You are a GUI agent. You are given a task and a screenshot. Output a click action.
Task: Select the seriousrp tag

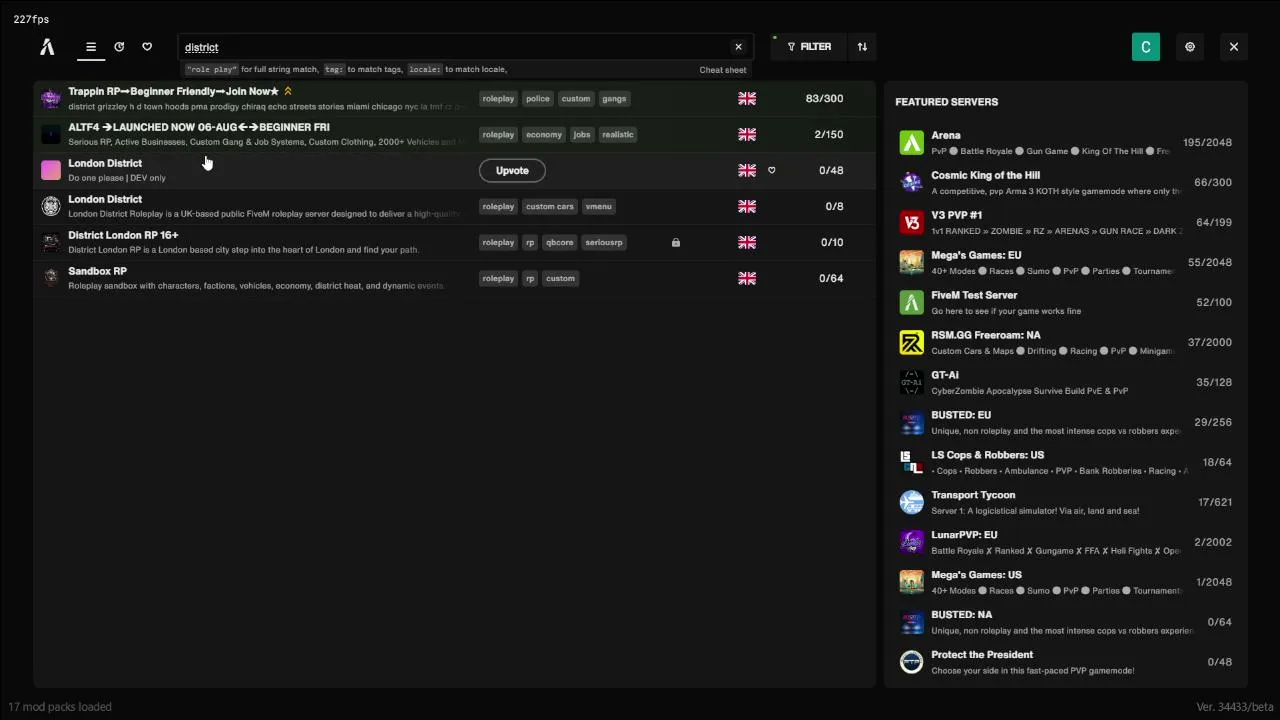[x=604, y=242]
